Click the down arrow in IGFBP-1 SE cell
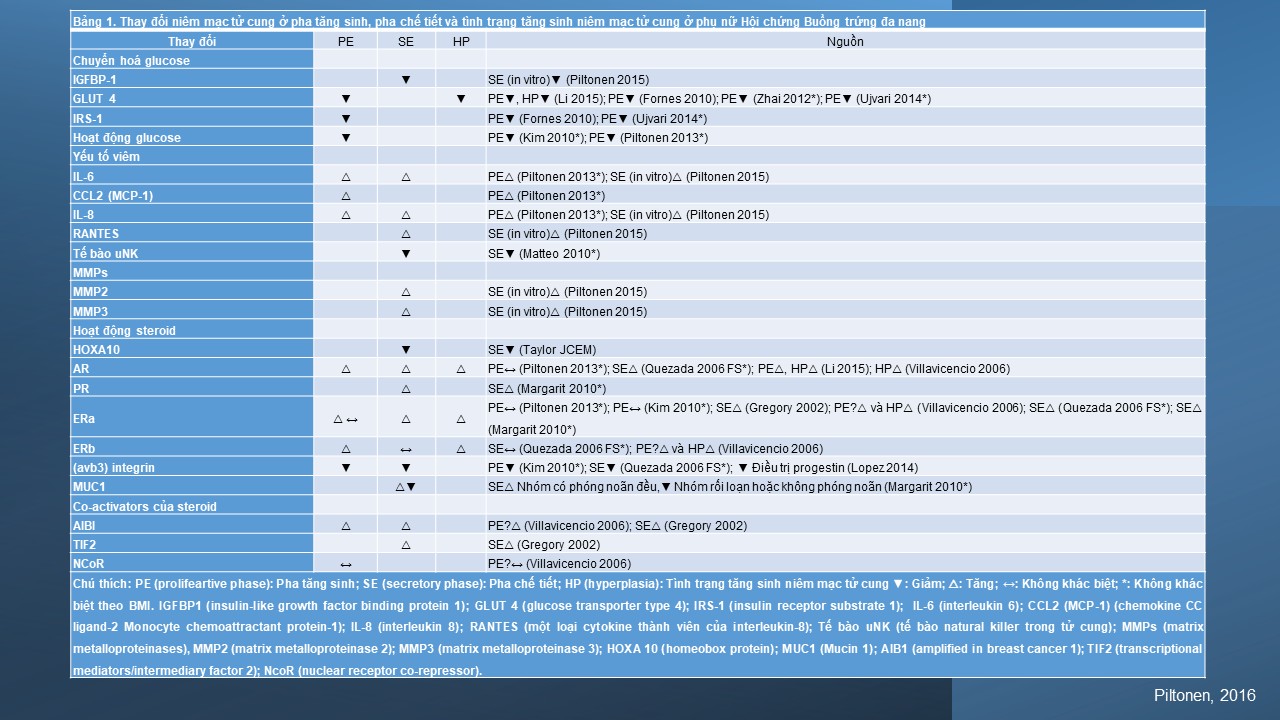Screen dimensions: 1280x720 click(x=406, y=80)
